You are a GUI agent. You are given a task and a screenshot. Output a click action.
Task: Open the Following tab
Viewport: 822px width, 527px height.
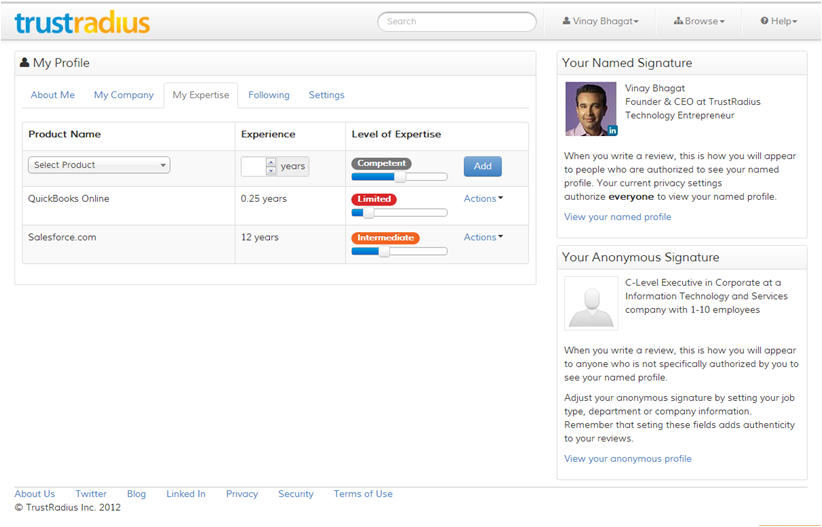pos(269,95)
